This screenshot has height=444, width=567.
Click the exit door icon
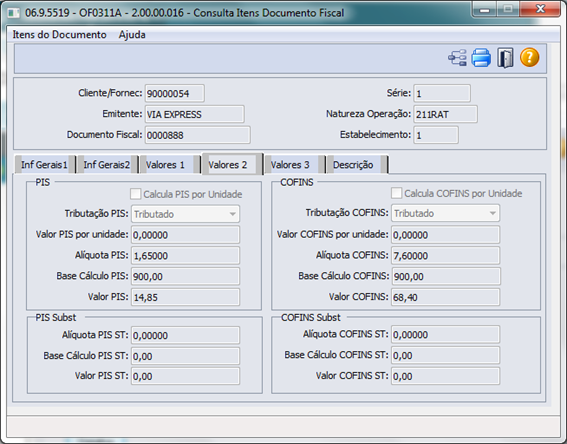(x=505, y=58)
